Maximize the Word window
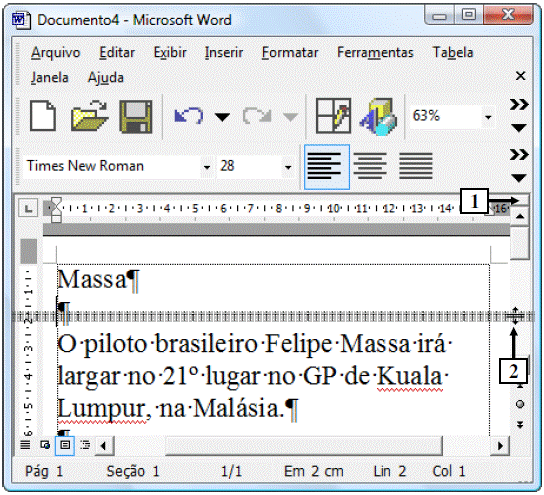544x495 pixels. coord(468,15)
